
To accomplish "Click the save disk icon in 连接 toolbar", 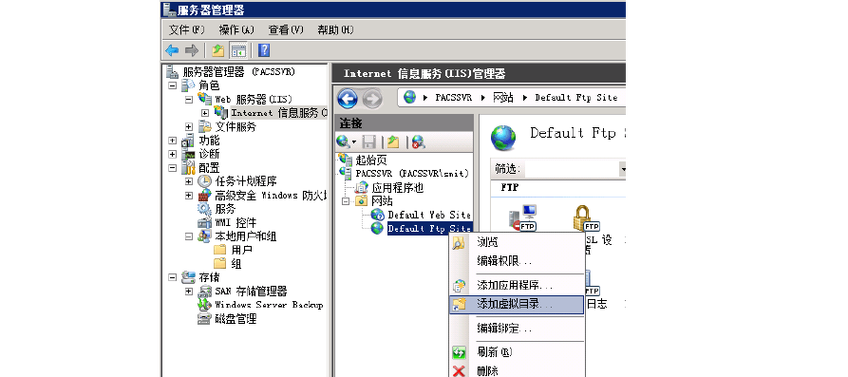I will pyautogui.click(x=369, y=142).
